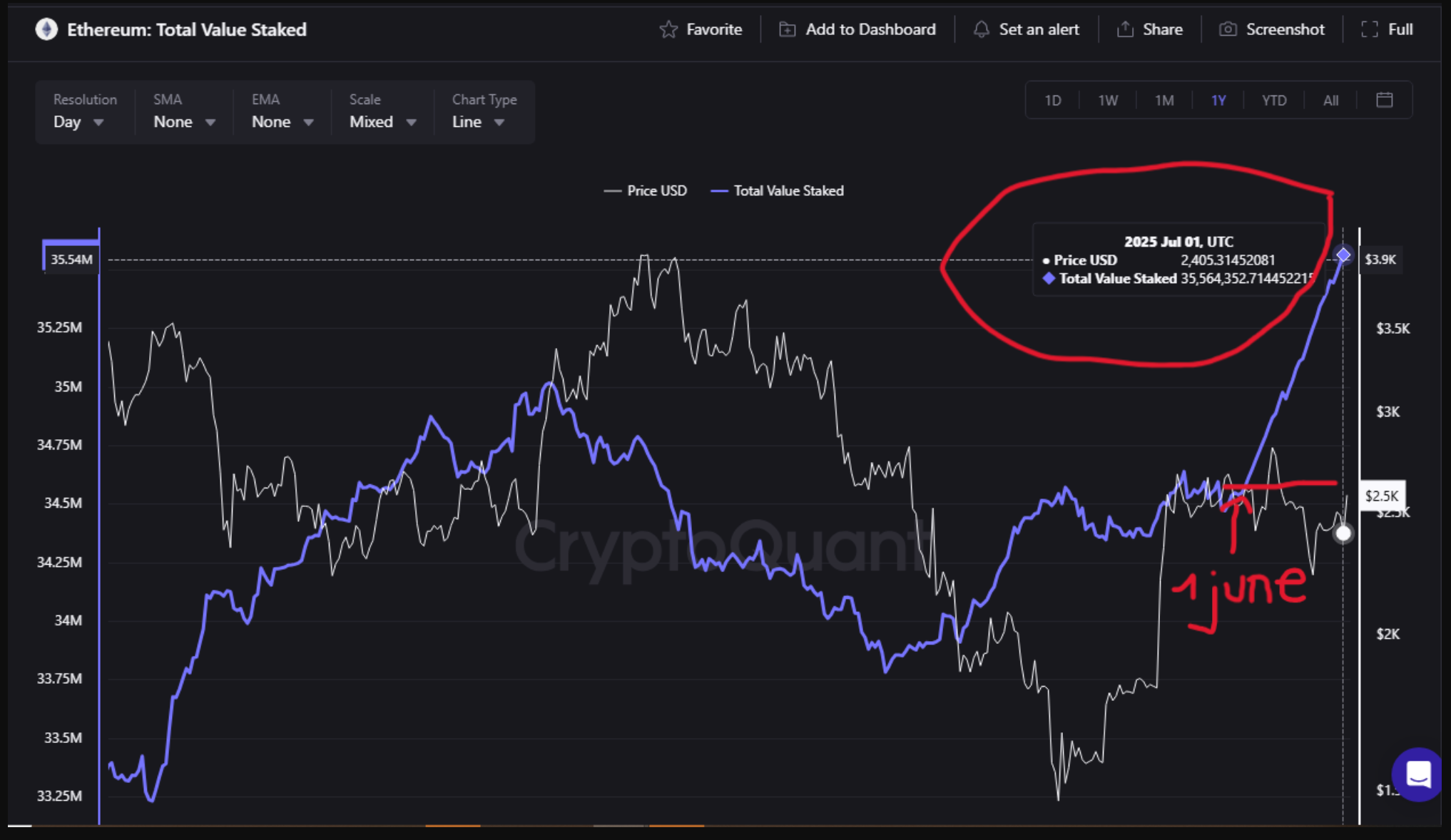
Task: Click the 35.54M left axis value label
Action: (x=71, y=260)
